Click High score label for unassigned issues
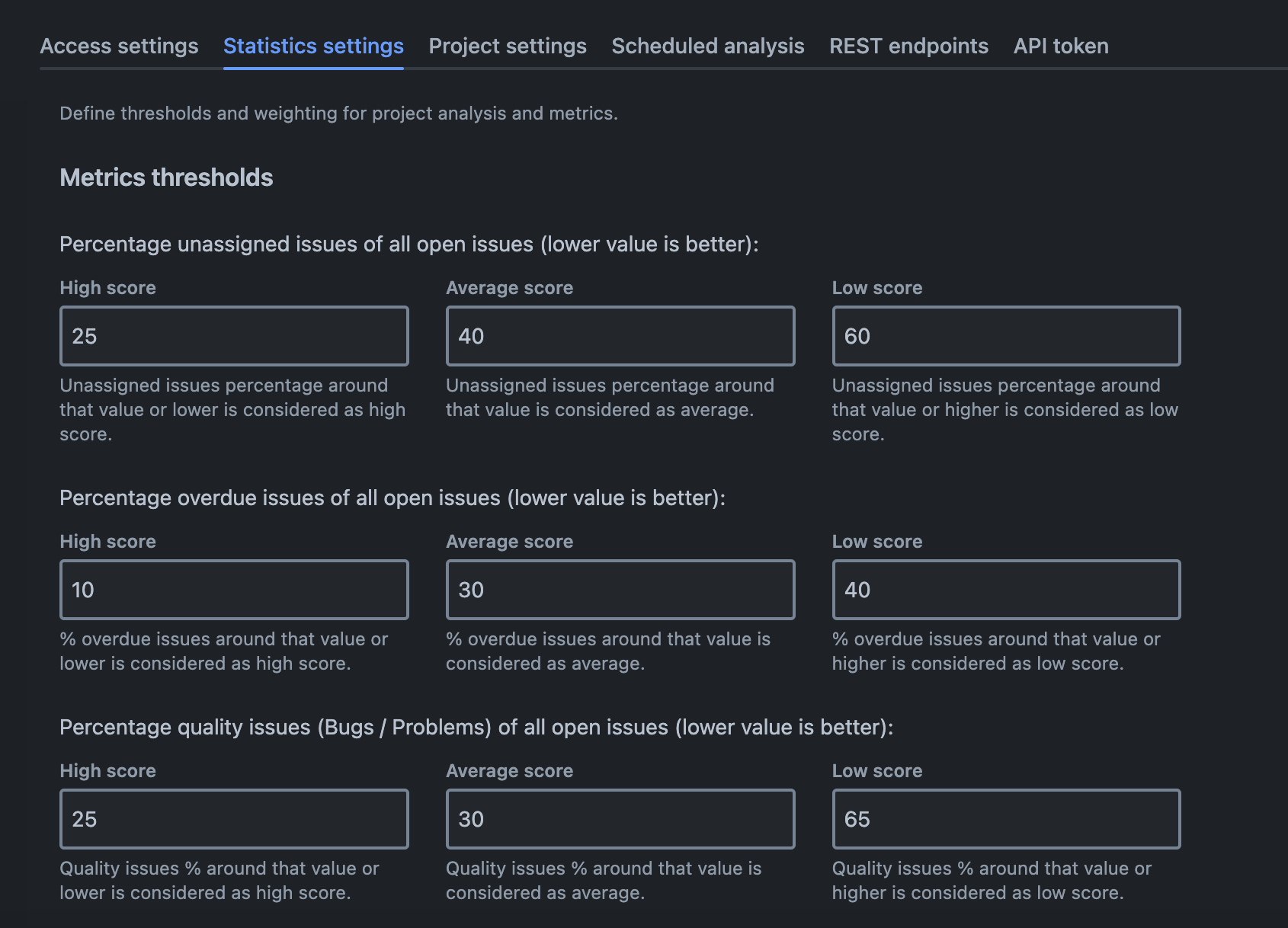 (107, 288)
